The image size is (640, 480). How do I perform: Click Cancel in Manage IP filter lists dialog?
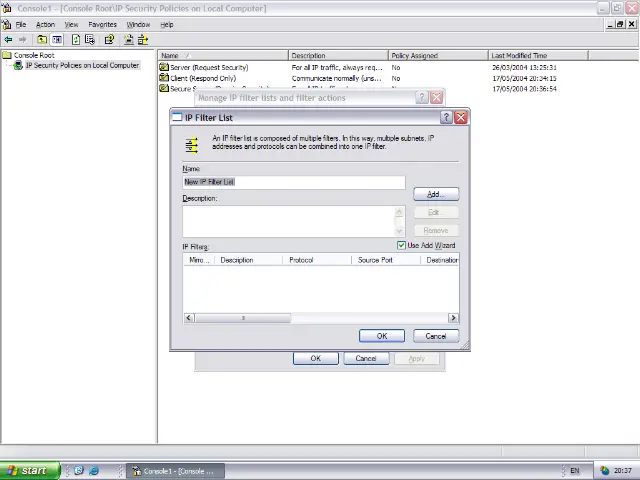tap(366, 358)
